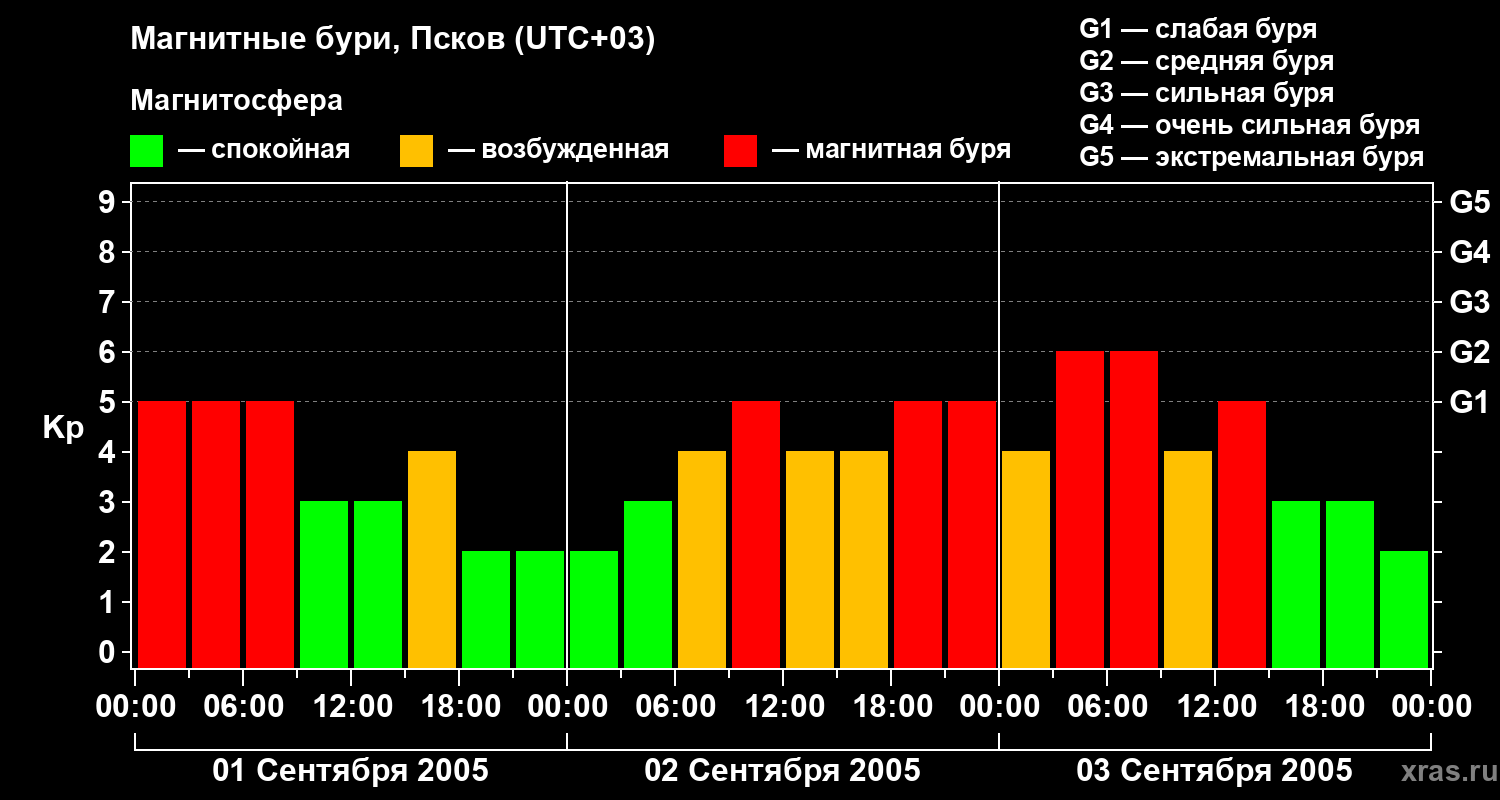Click the '03 Сентября 2005' date label
This screenshot has height=800, width=1500.
point(1215,770)
